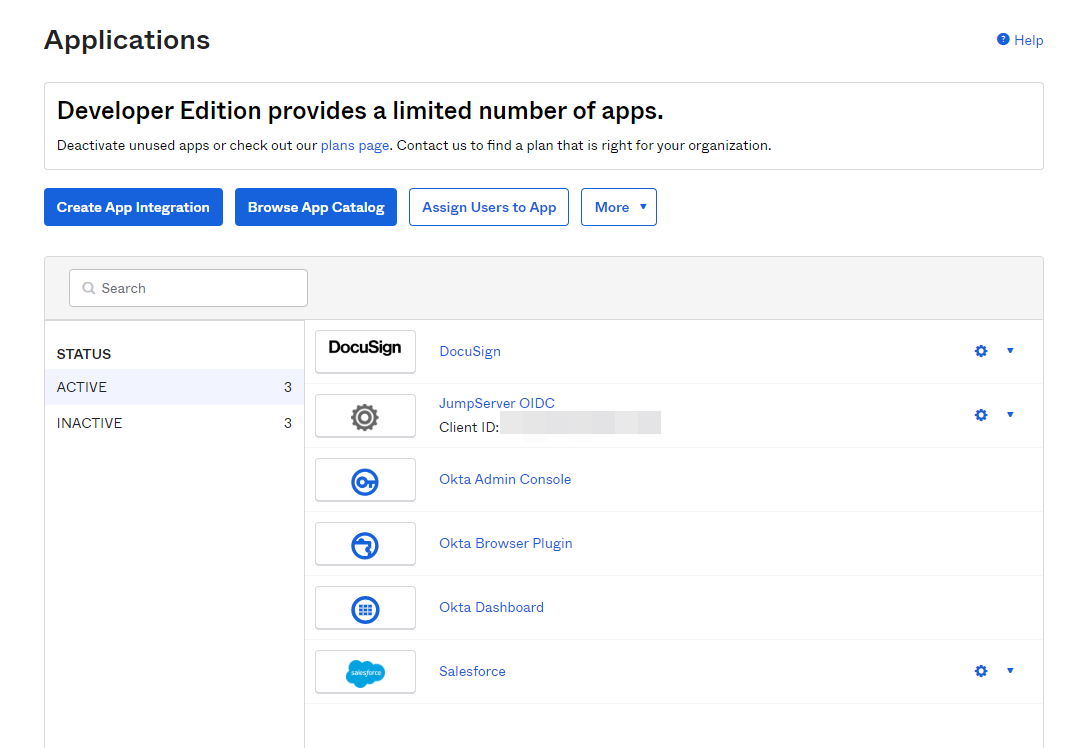Viewport: 1074px width, 748px height.
Task: Click inside the Search field
Action: tap(188, 287)
